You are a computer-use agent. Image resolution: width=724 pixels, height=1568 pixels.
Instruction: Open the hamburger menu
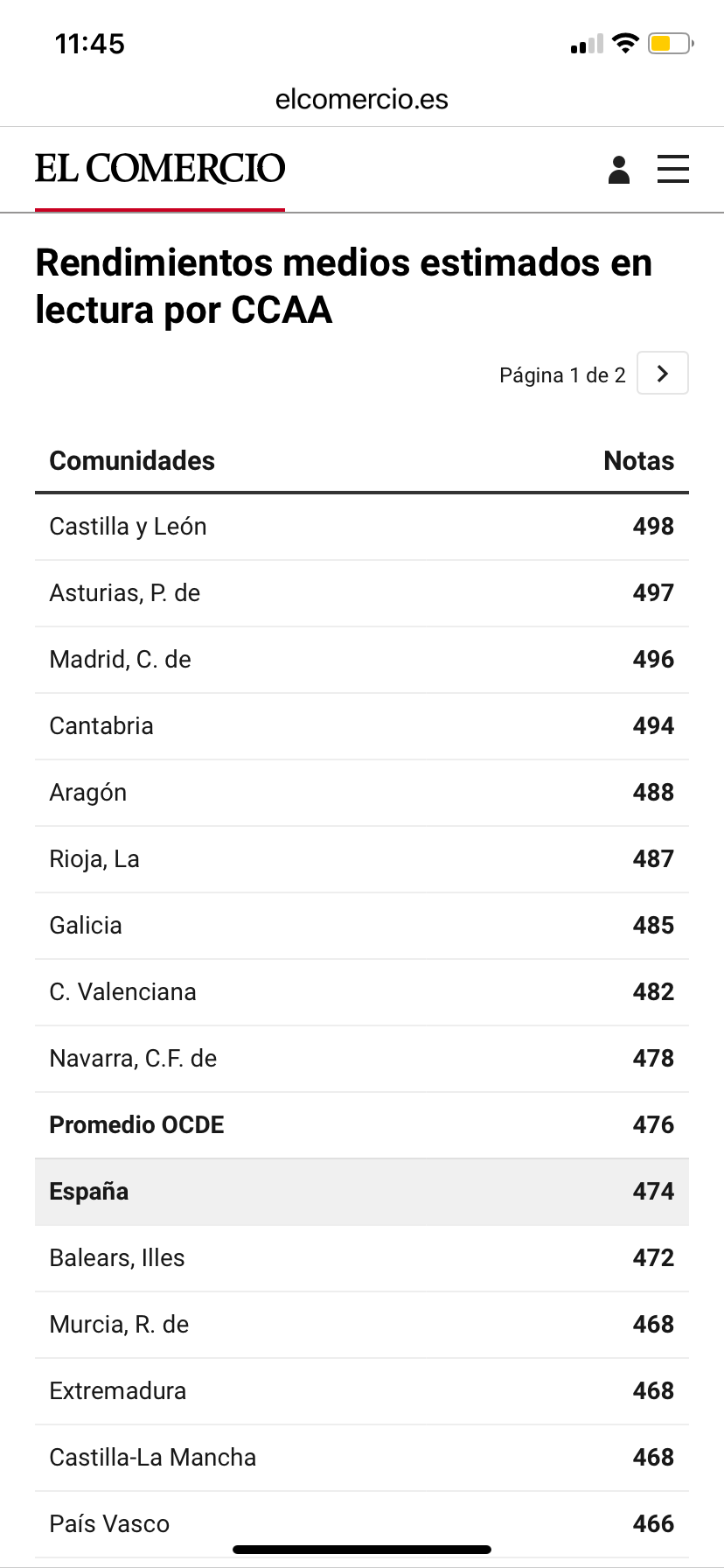pos(673,169)
